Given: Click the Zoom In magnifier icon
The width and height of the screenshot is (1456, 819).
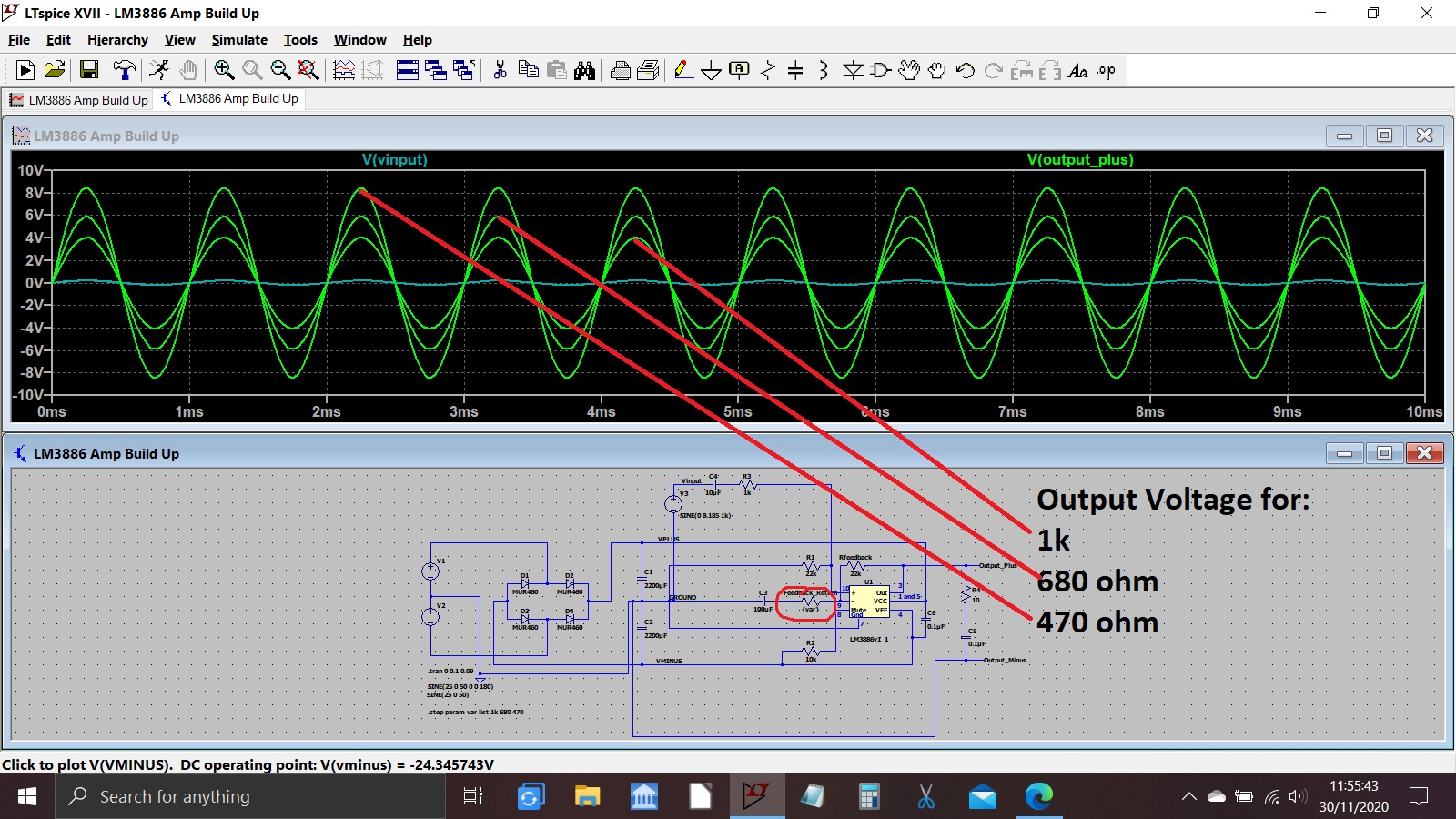Looking at the screenshot, I should 224,70.
